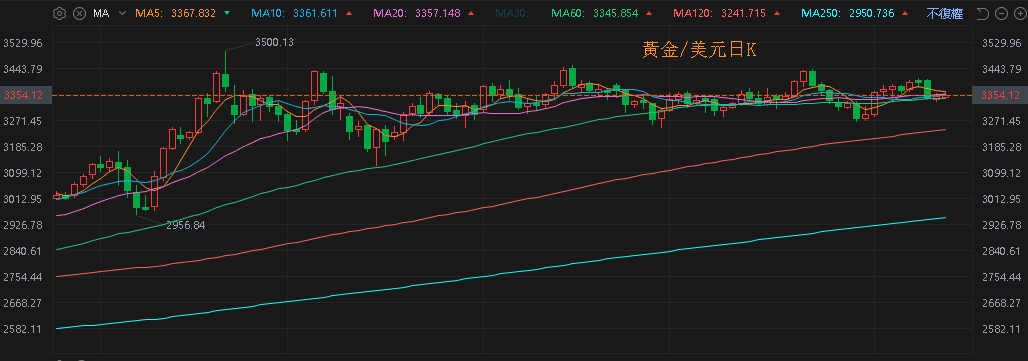This screenshot has height=361, width=1028.
Task: Click current price tag 3354.12 on right axis
Action: [x=1000, y=96]
